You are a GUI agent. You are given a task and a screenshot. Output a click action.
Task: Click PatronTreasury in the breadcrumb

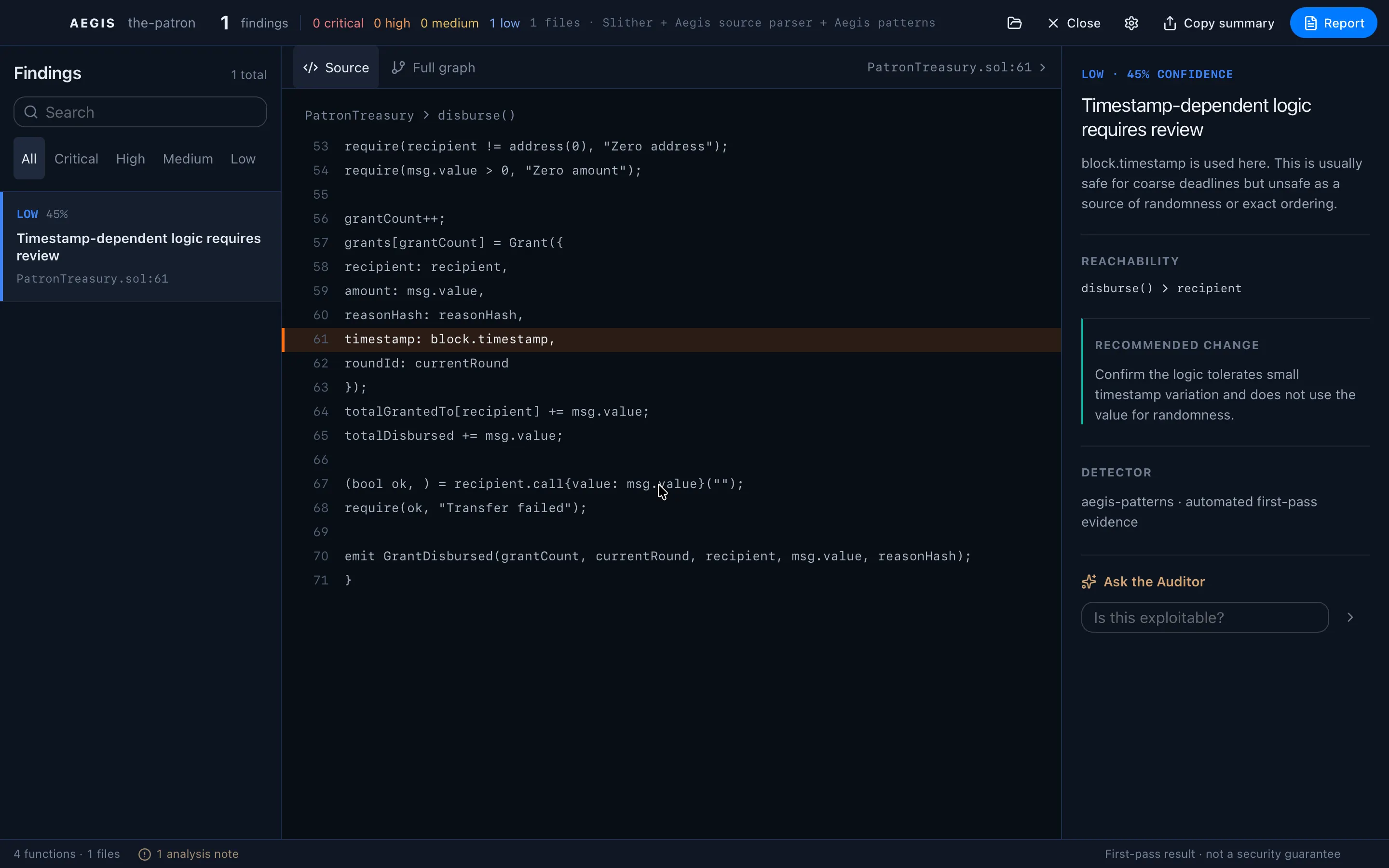click(359, 115)
